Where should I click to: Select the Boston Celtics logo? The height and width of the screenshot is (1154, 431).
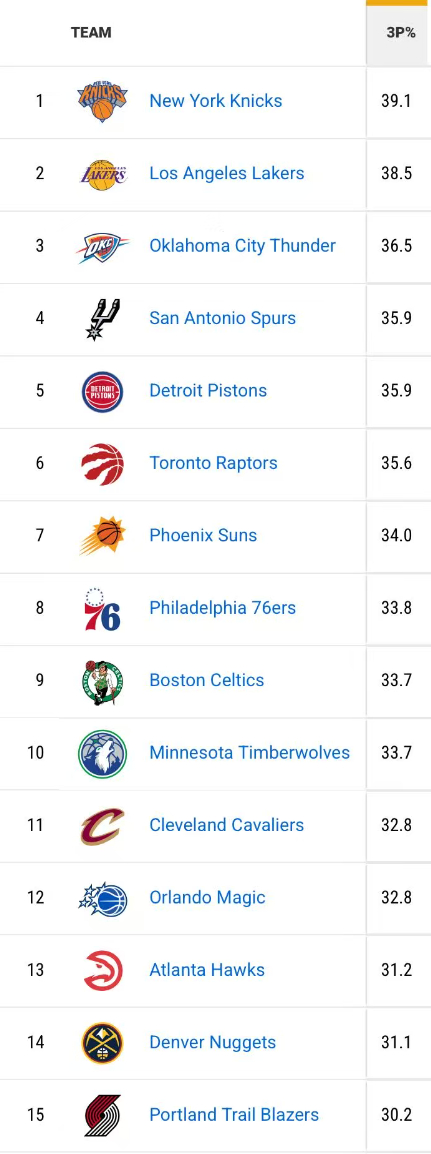coord(102,681)
